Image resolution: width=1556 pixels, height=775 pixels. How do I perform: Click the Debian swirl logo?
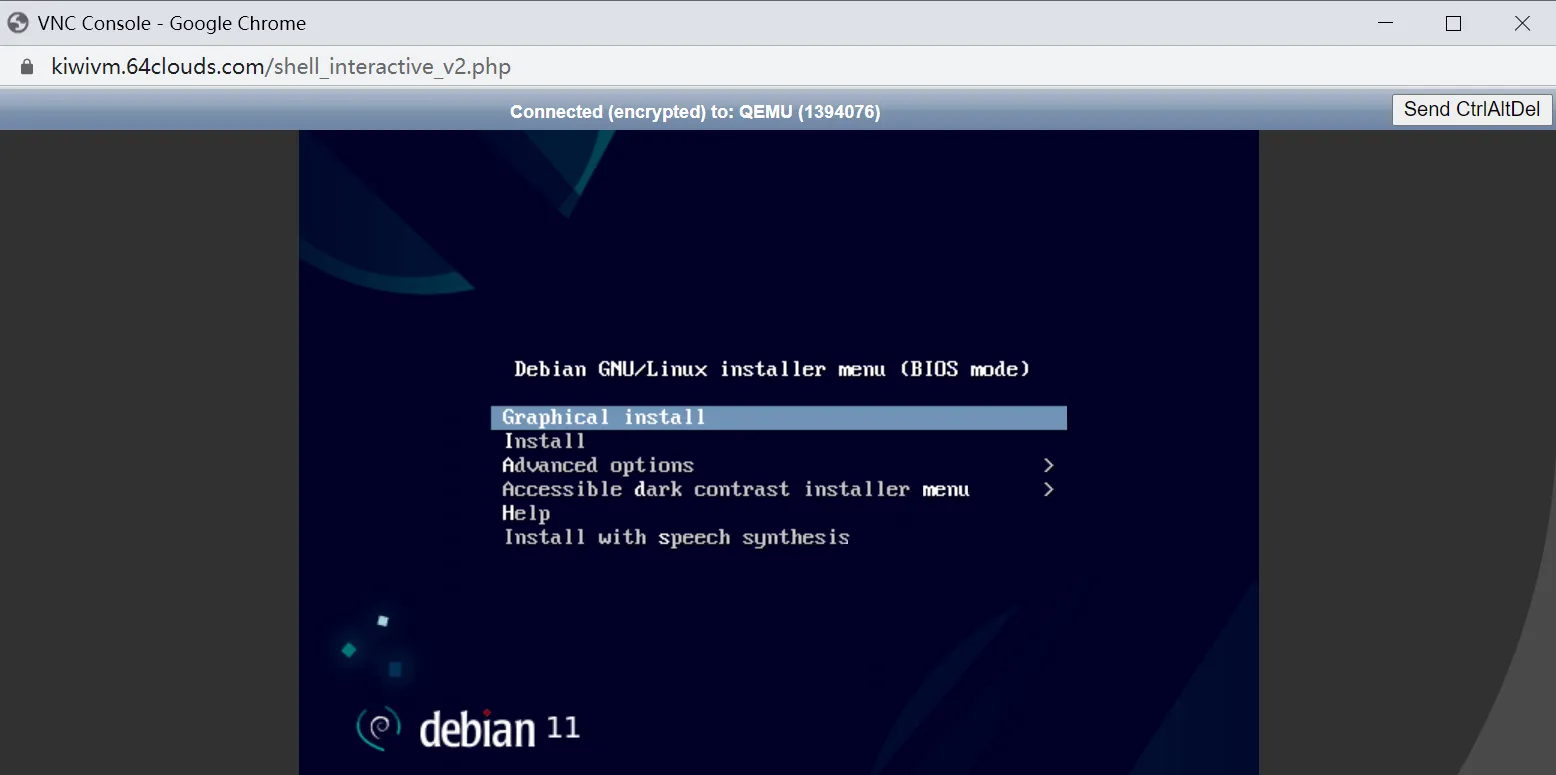[x=379, y=727]
